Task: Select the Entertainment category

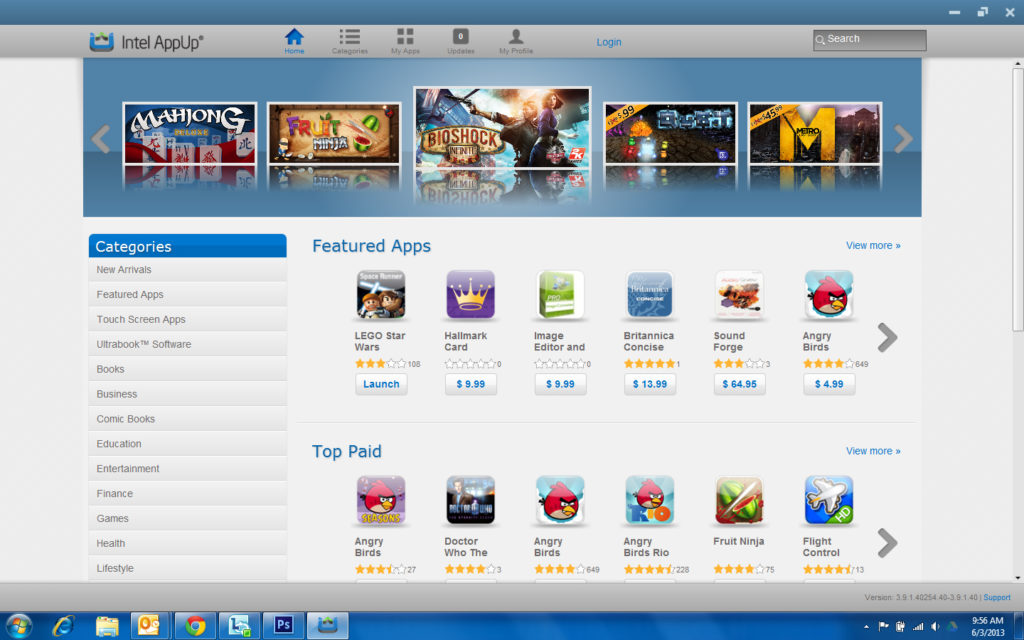Action: (187, 468)
